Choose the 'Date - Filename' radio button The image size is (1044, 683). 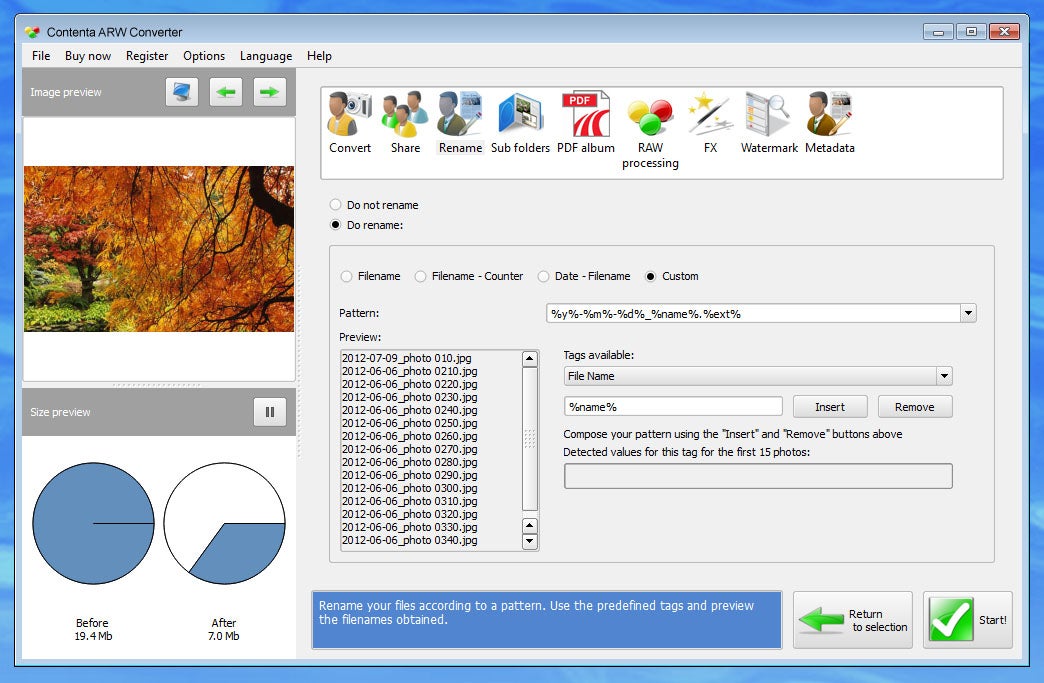coord(543,276)
